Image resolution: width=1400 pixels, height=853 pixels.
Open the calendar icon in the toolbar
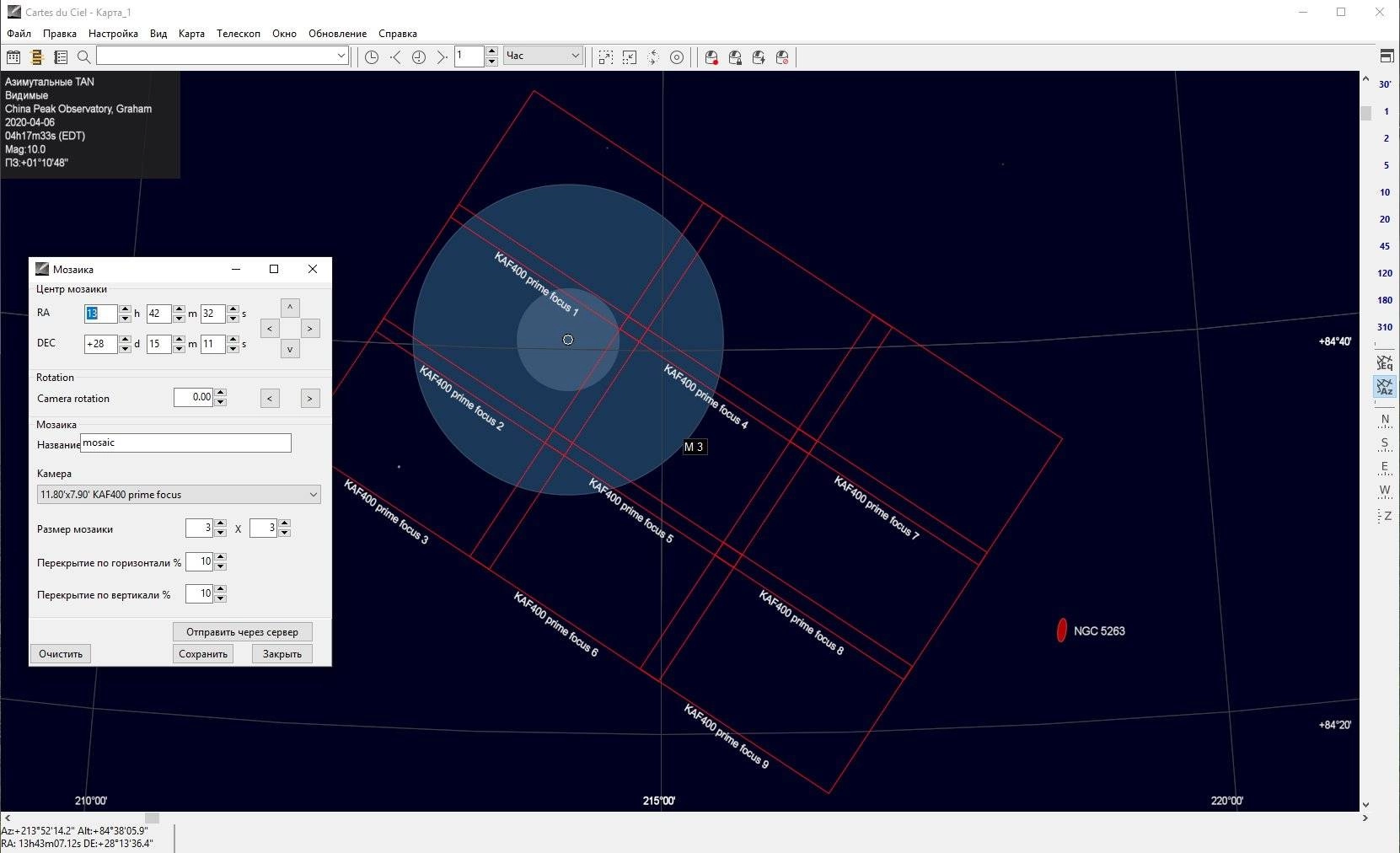tap(13, 56)
